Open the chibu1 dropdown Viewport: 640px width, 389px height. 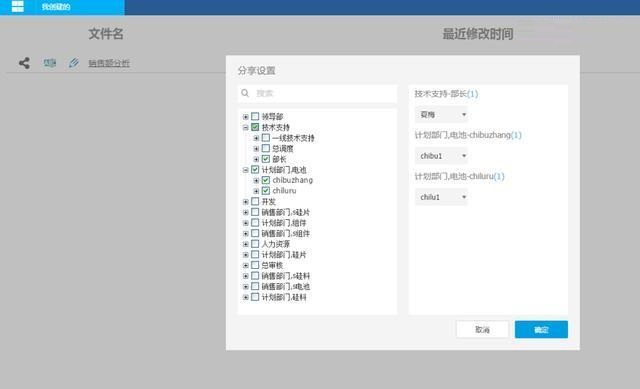441,156
